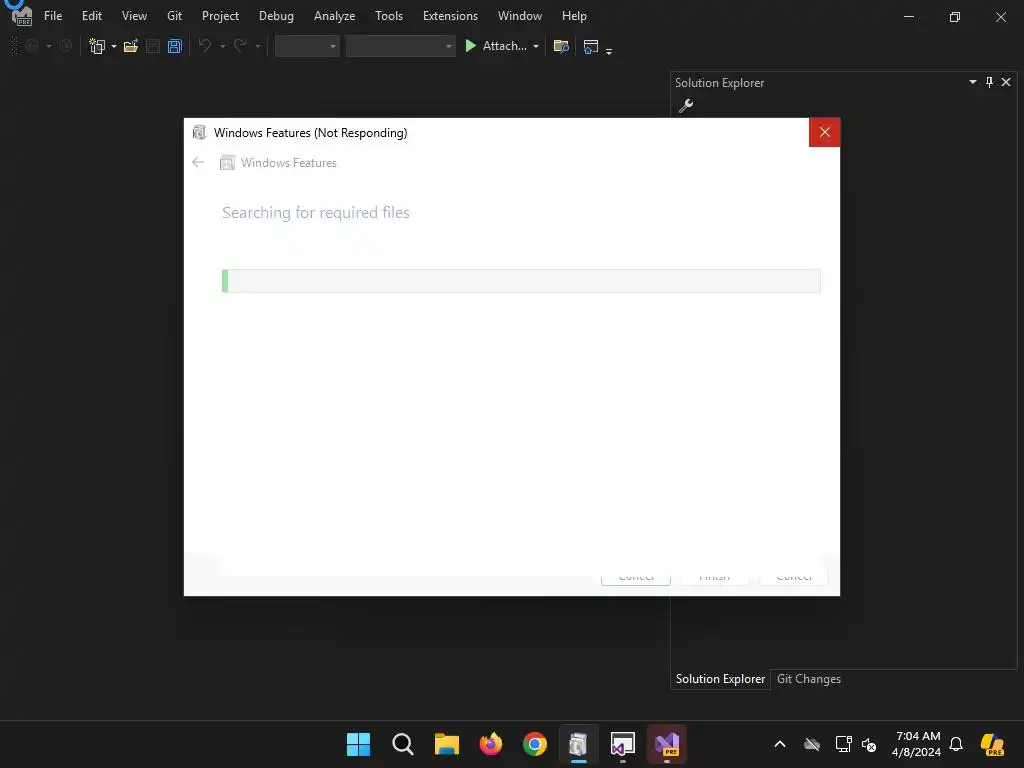Viewport: 1024px width, 768px height.
Task: Open the Solution Configurations combo box
Action: (307, 46)
